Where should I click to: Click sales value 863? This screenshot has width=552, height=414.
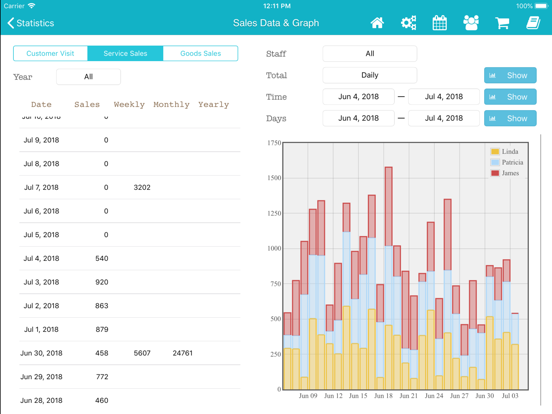[102, 306]
